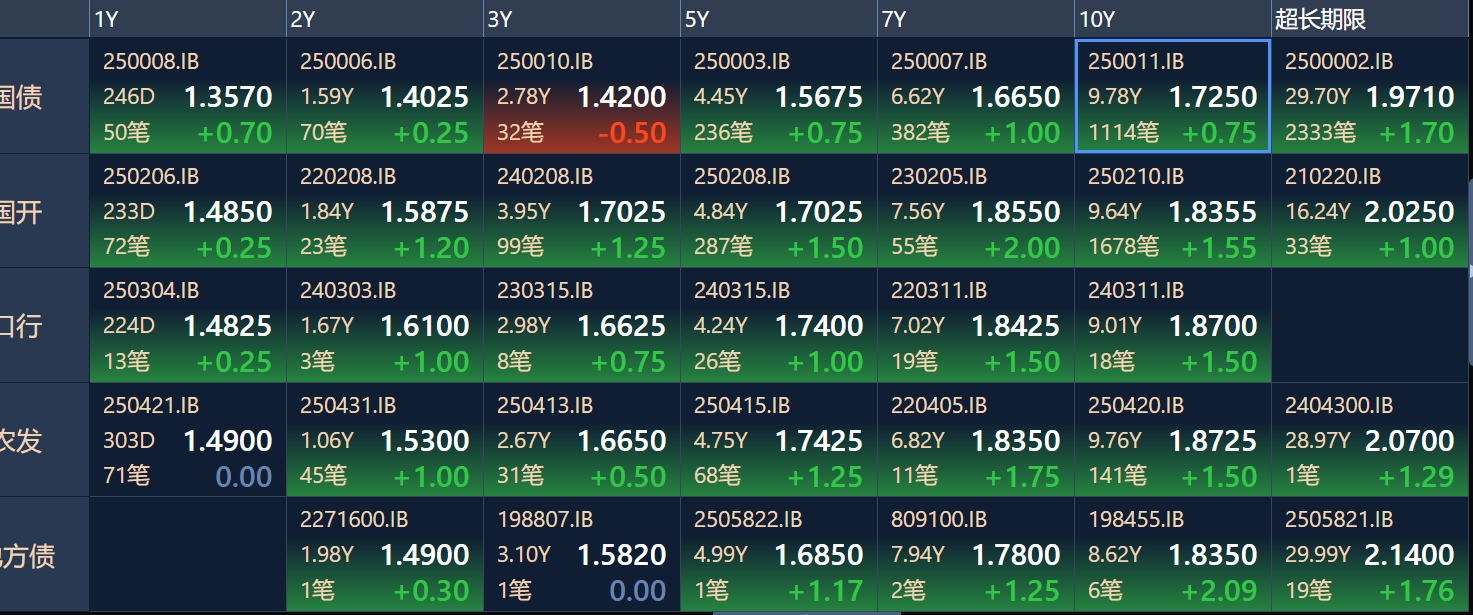Viewport: 1473px width, 615px height.
Task: Open bond 250206.IB cell
Action: click(188, 211)
